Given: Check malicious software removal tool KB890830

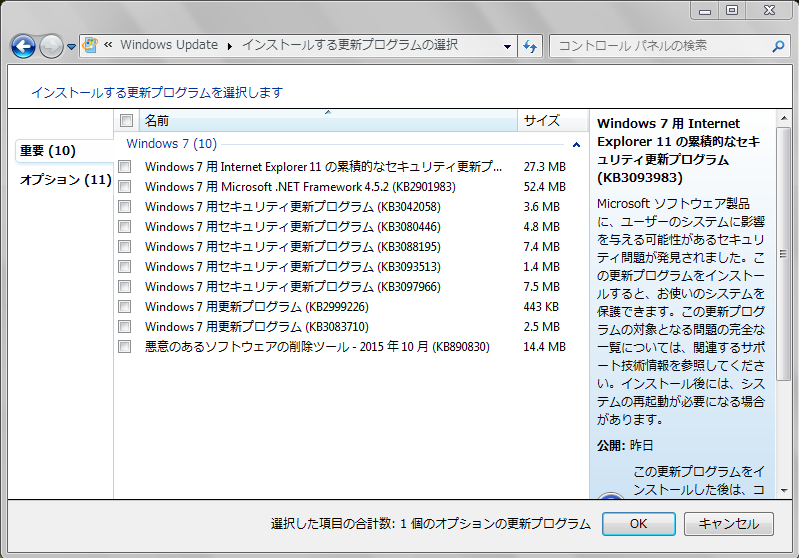Looking at the screenshot, I should pyautogui.click(x=124, y=347).
